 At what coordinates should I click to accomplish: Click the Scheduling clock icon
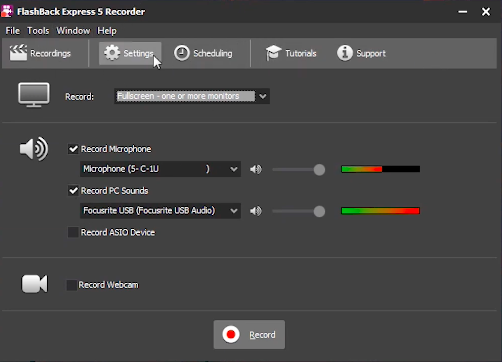click(x=182, y=53)
